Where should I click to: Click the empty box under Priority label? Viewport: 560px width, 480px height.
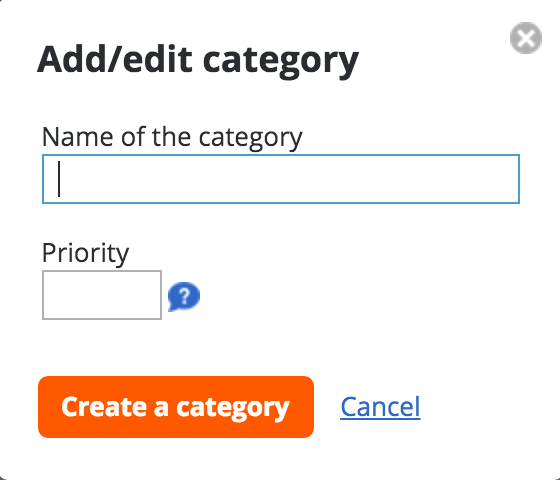pos(102,295)
